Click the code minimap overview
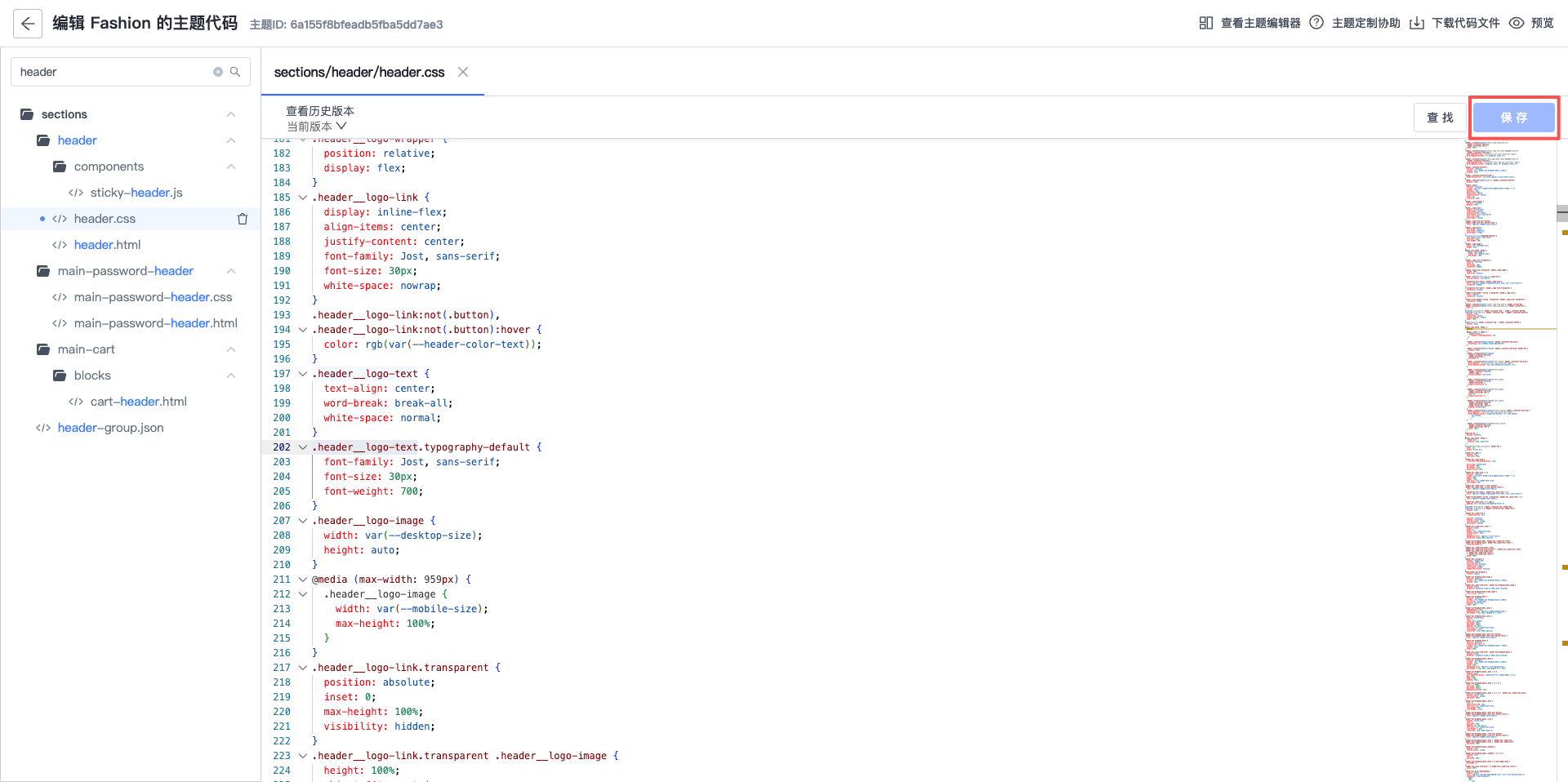Viewport: 1568px width, 782px height. [1509, 460]
